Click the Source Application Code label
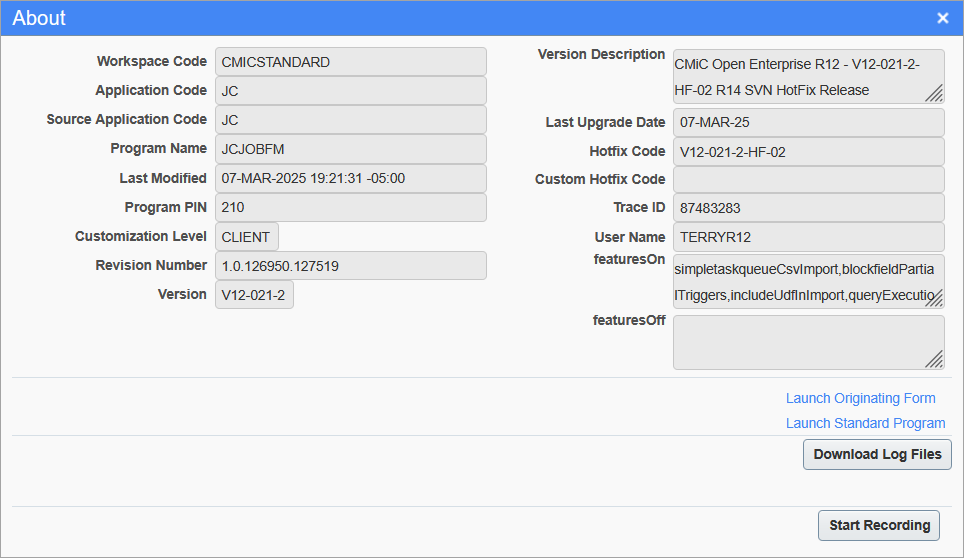 127,119
